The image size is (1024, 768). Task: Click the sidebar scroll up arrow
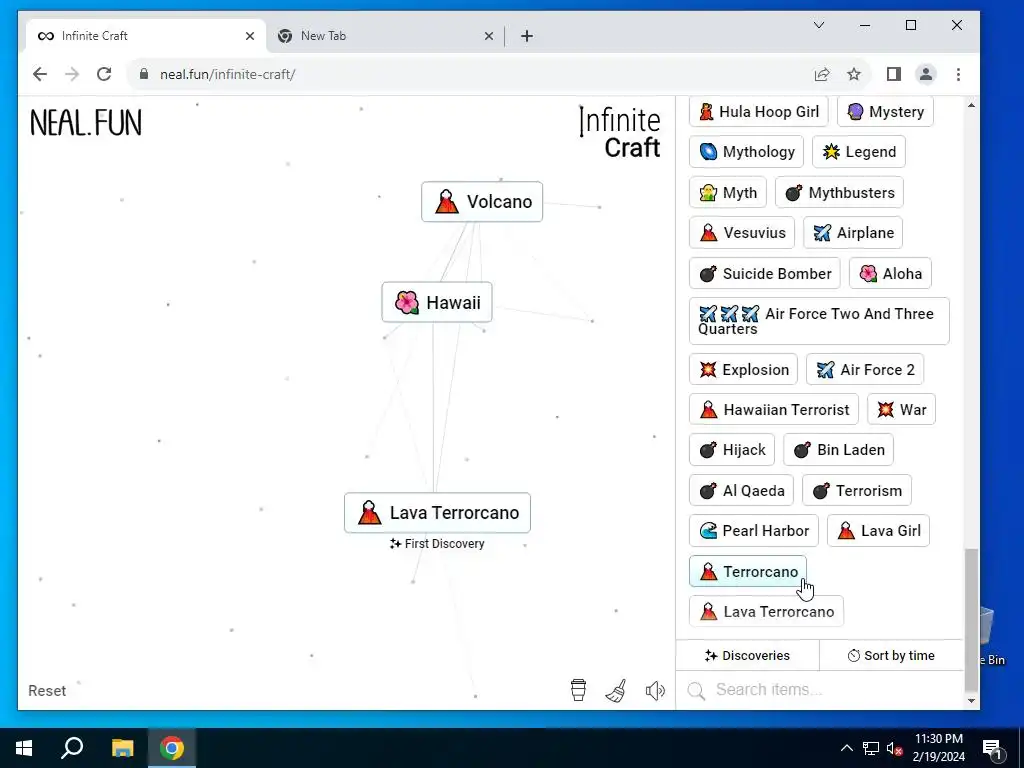[x=971, y=105]
